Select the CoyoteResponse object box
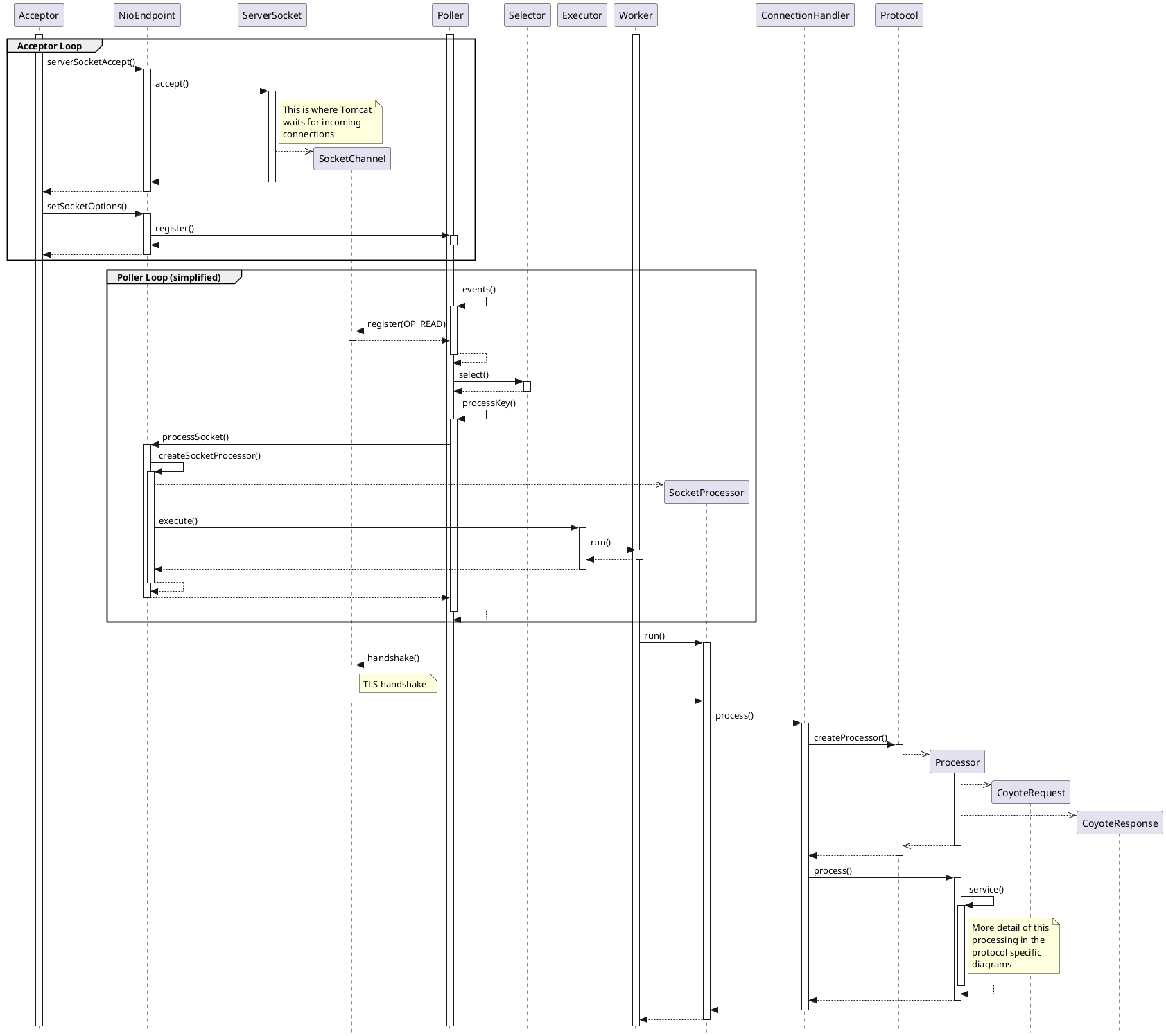The height and width of the screenshot is (1036, 1166). click(1120, 823)
